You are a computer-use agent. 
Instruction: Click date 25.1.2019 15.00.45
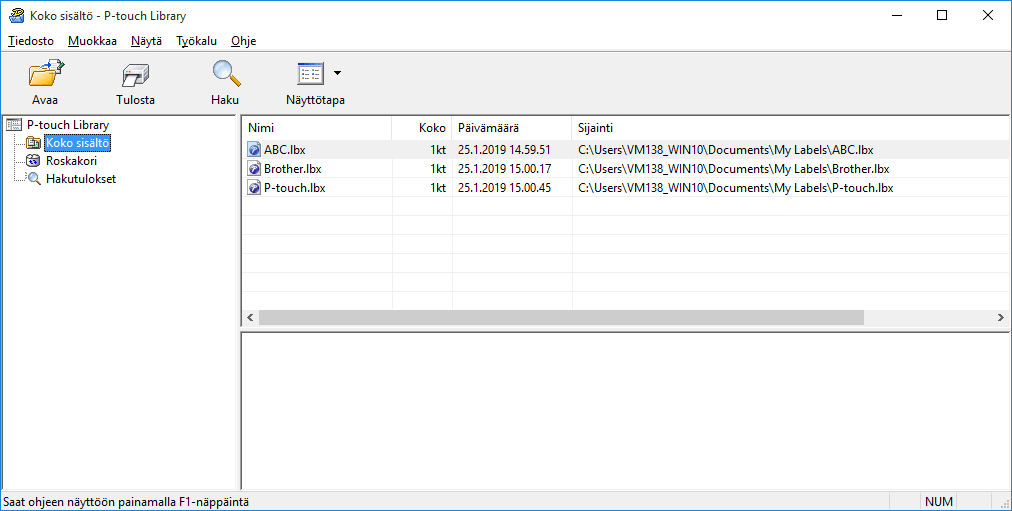click(504, 188)
